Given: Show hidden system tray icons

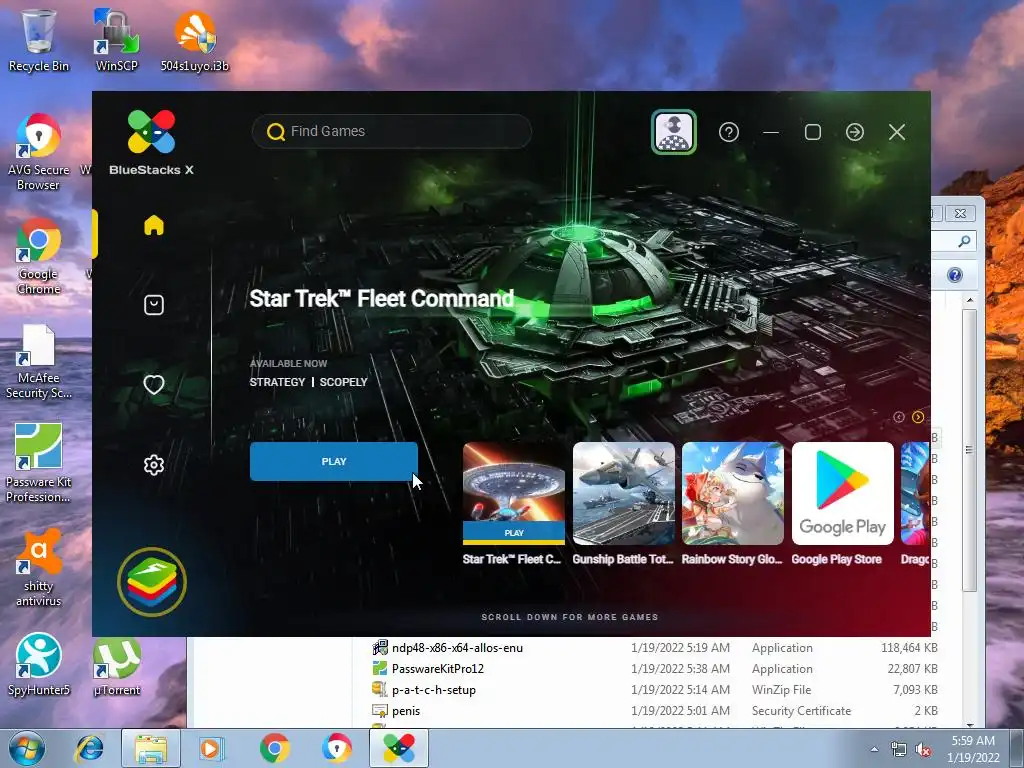Looking at the screenshot, I should click(874, 749).
